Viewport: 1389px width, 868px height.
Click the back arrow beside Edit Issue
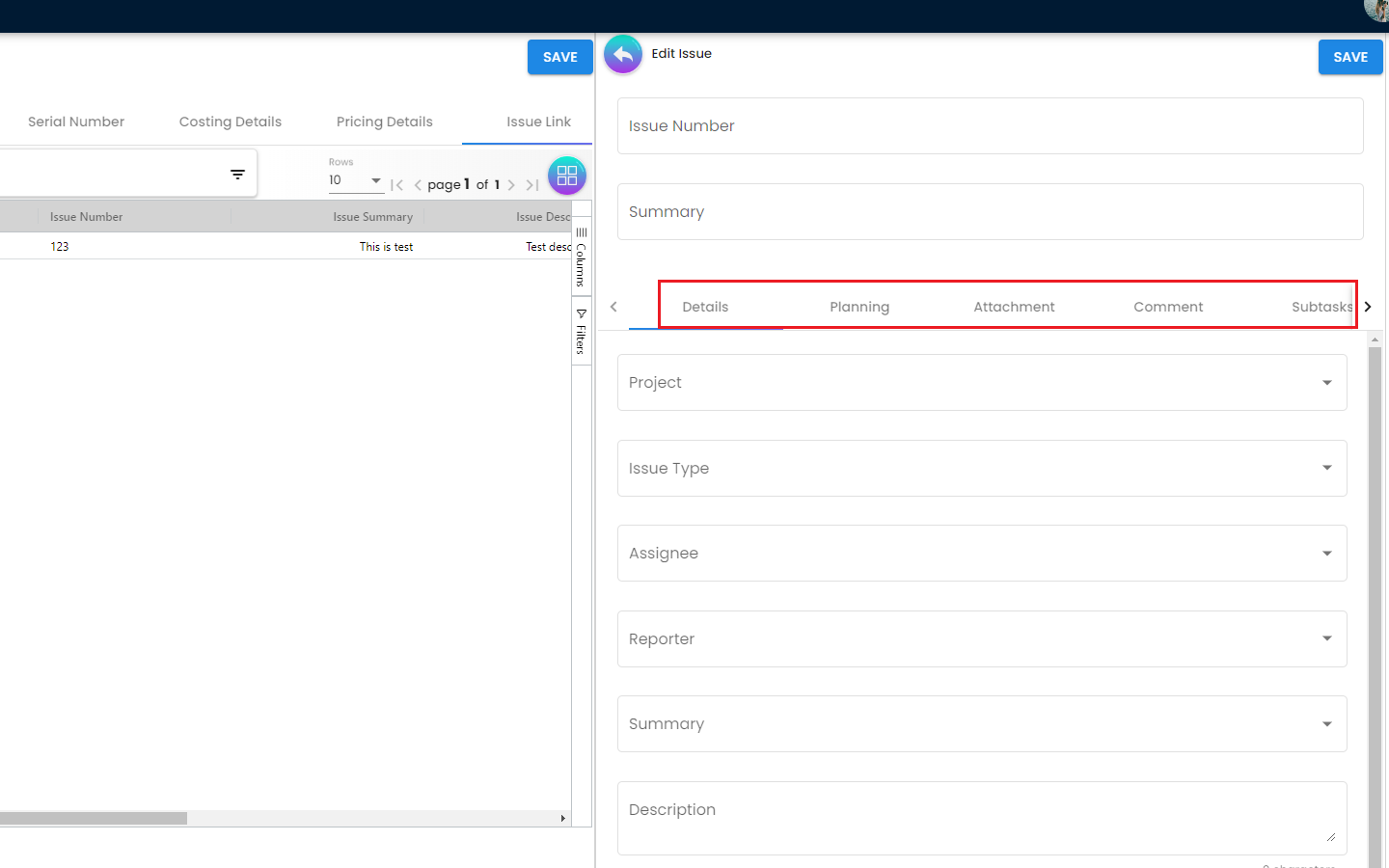(x=623, y=55)
